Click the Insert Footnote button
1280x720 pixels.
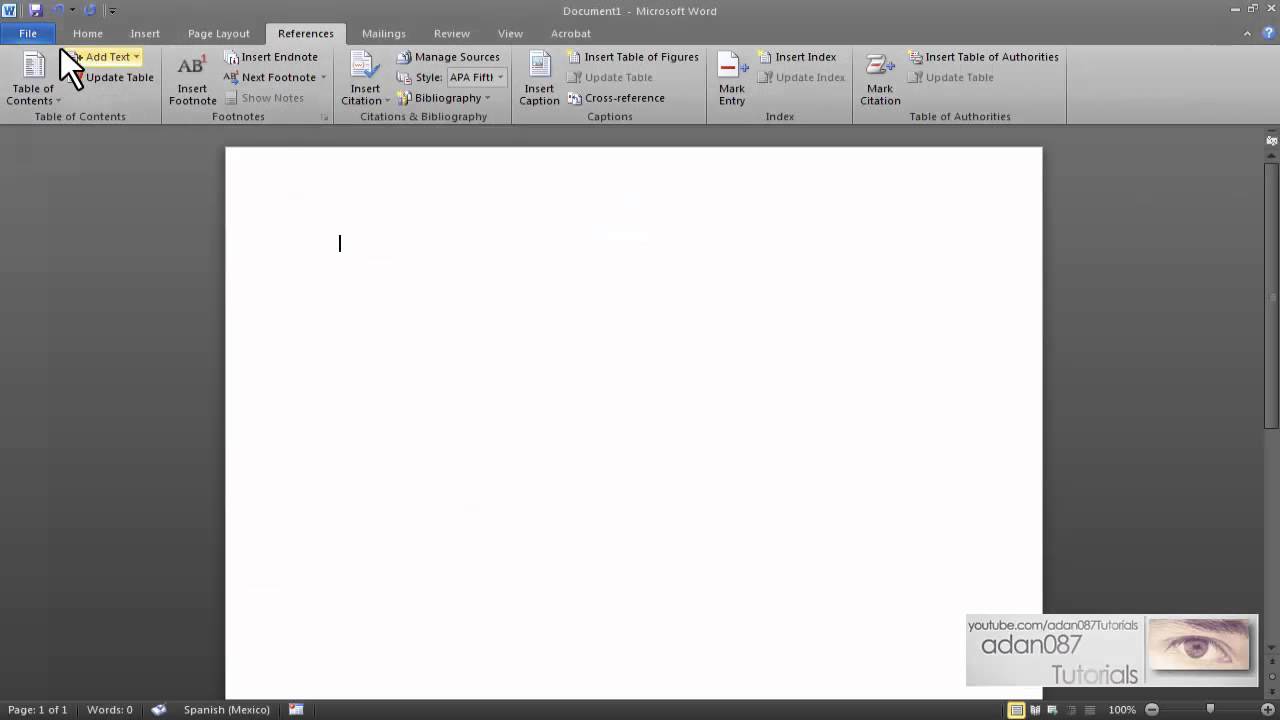(x=192, y=78)
